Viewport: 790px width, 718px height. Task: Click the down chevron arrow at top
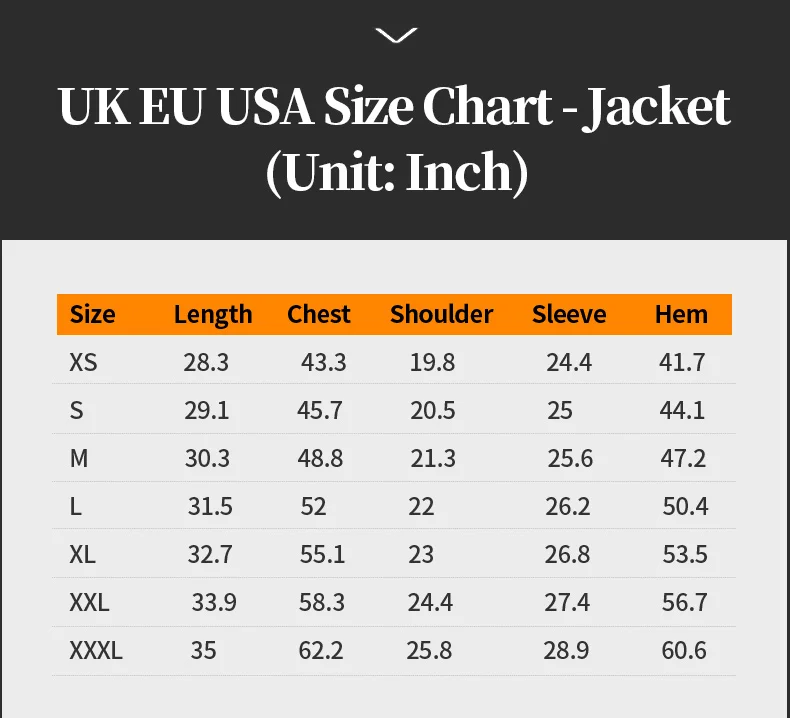(396, 36)
